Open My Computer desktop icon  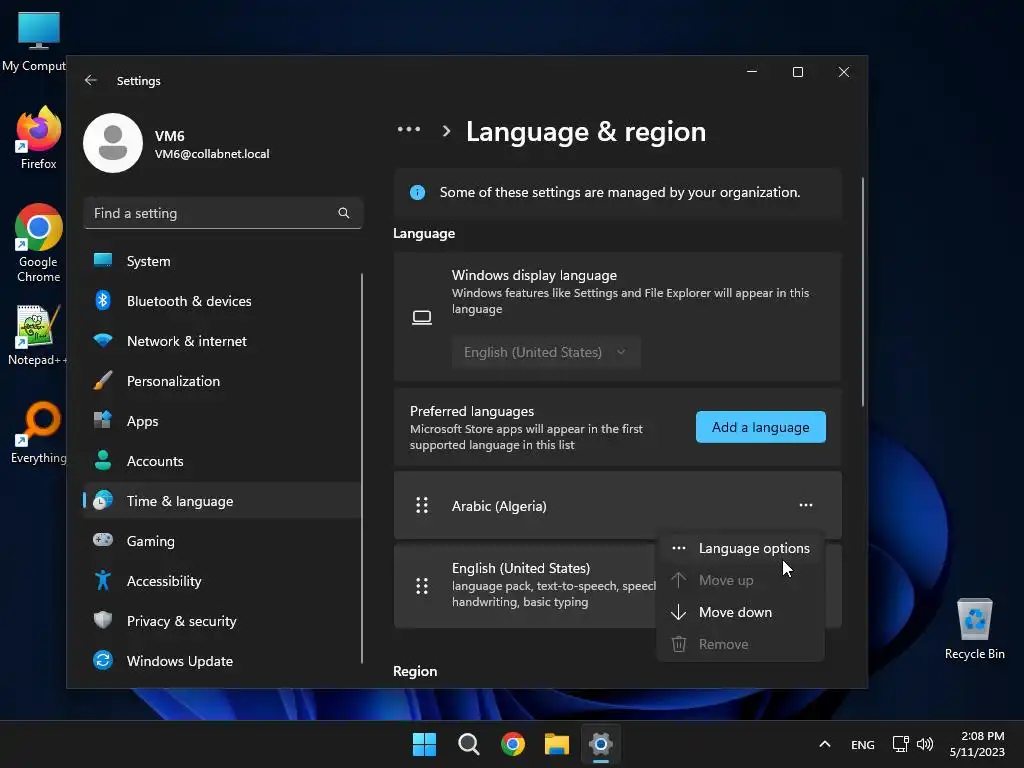[36, 41]
